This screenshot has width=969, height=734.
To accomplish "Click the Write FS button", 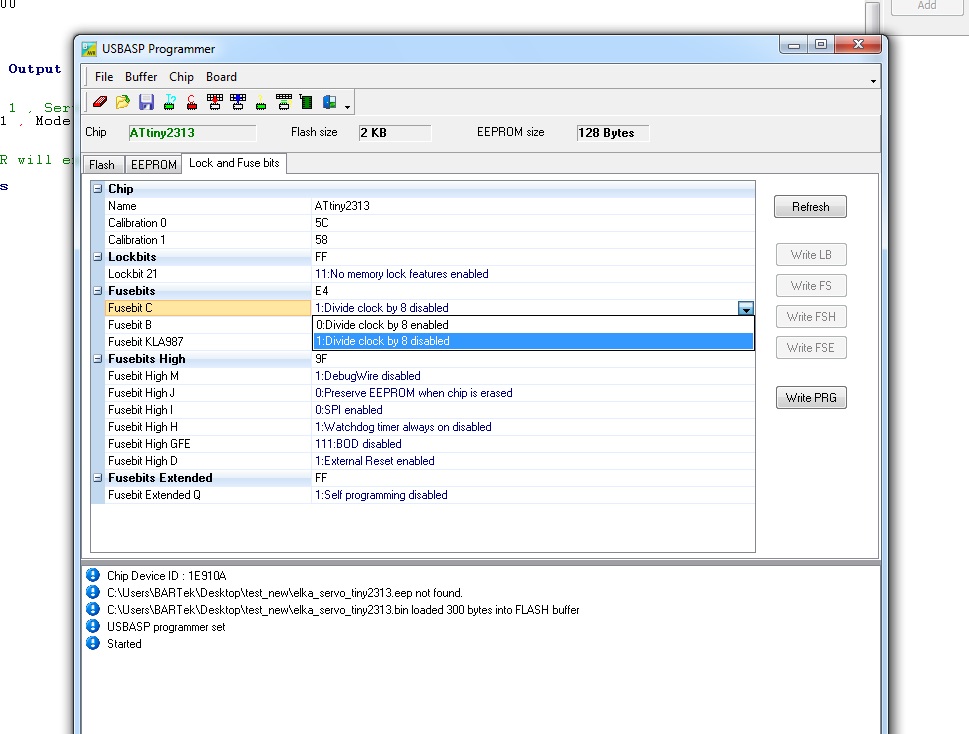I will coord(811,285).
